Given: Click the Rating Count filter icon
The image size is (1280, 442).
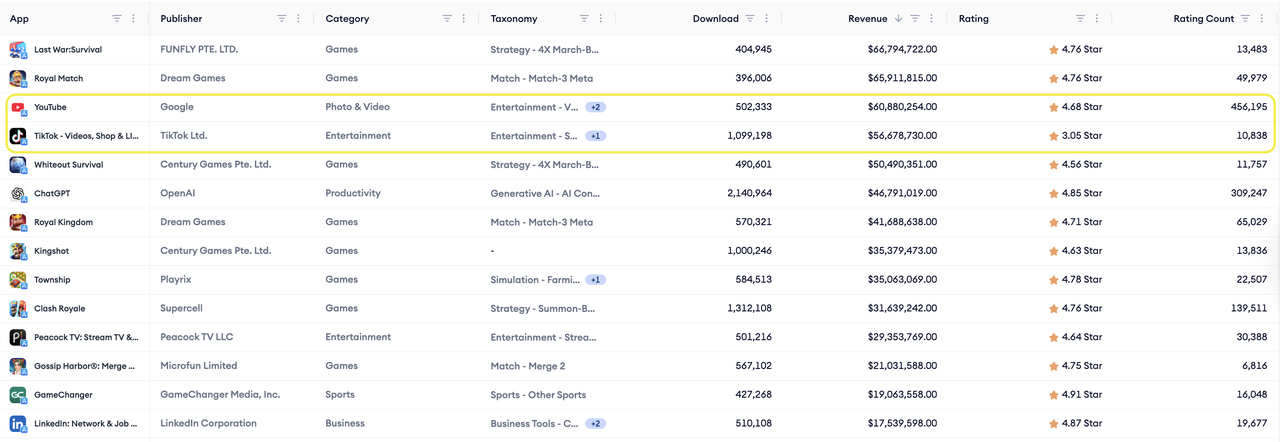Looking at the screenshot, I should pyautogui.click(x=1246, y=18).
